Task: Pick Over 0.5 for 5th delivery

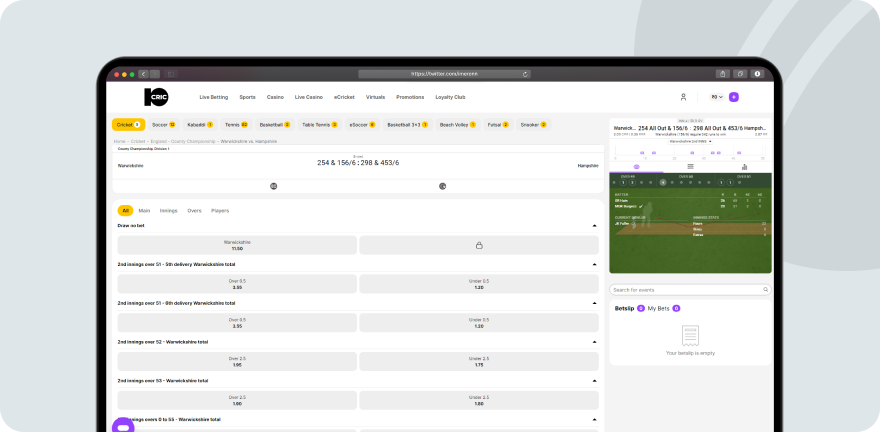Action: point(237,284)
